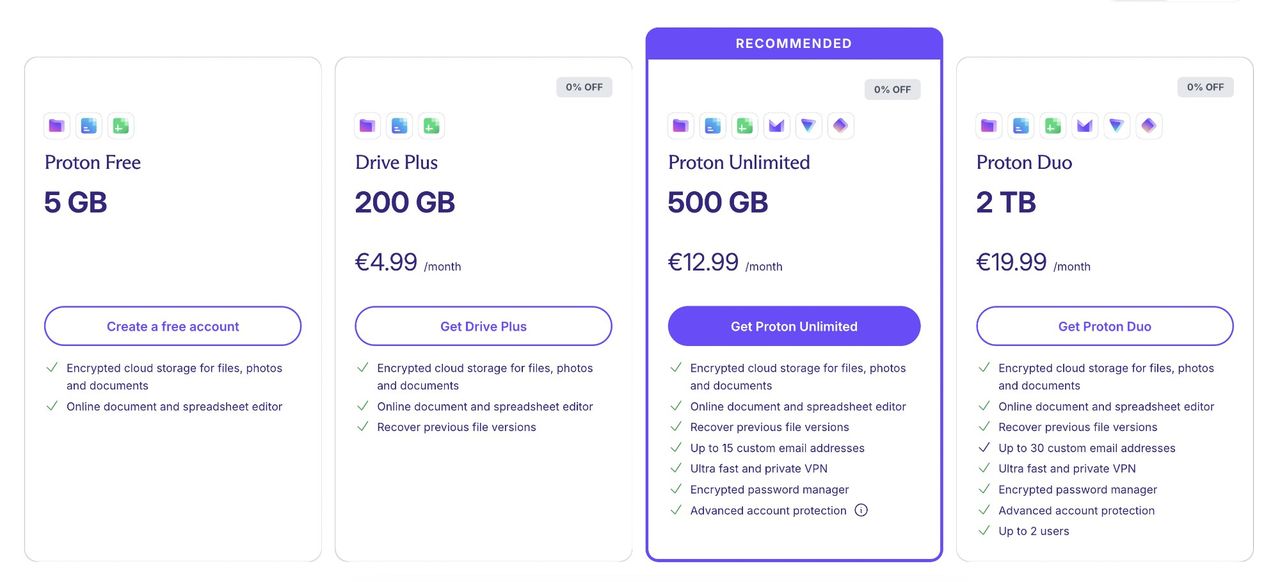Click the 0% OFF badge on Drive Plus
The height and width of the screenshot is (582, 1280).
pos(584,87)
